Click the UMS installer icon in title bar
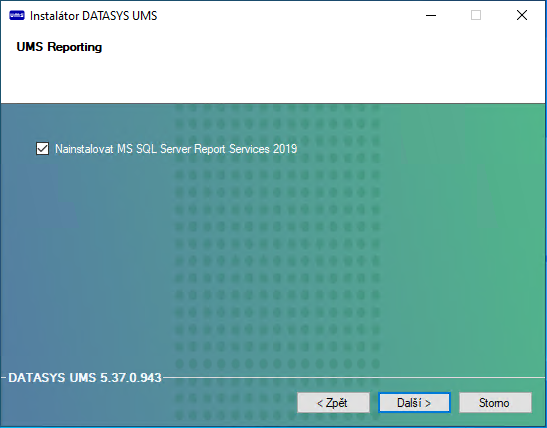This screenshot has height=428, width=547. tap(17, 16)
